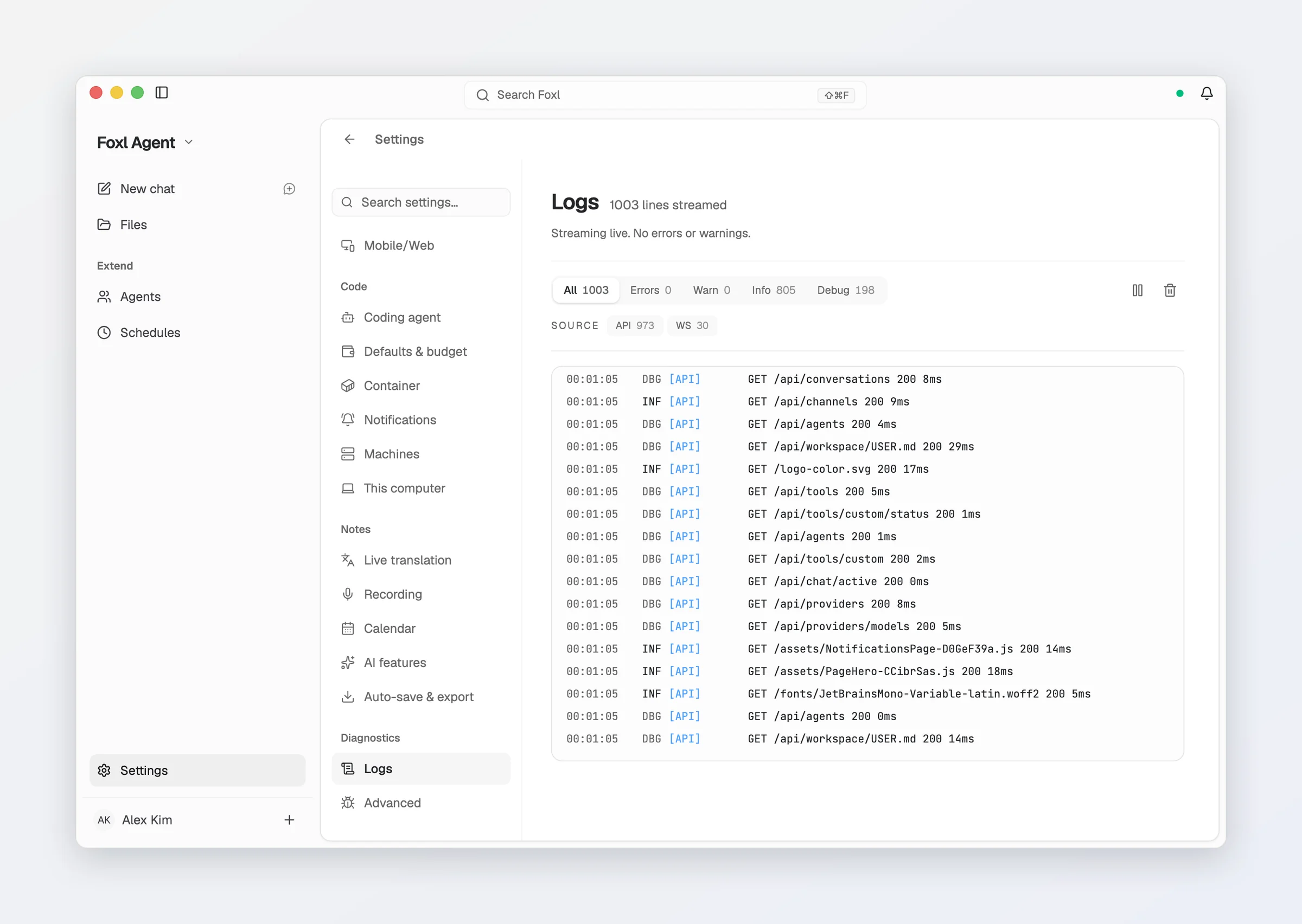The image size is (1302, 924).
Task: Switch to the Warn filter tab
Action: click(711, 290)
